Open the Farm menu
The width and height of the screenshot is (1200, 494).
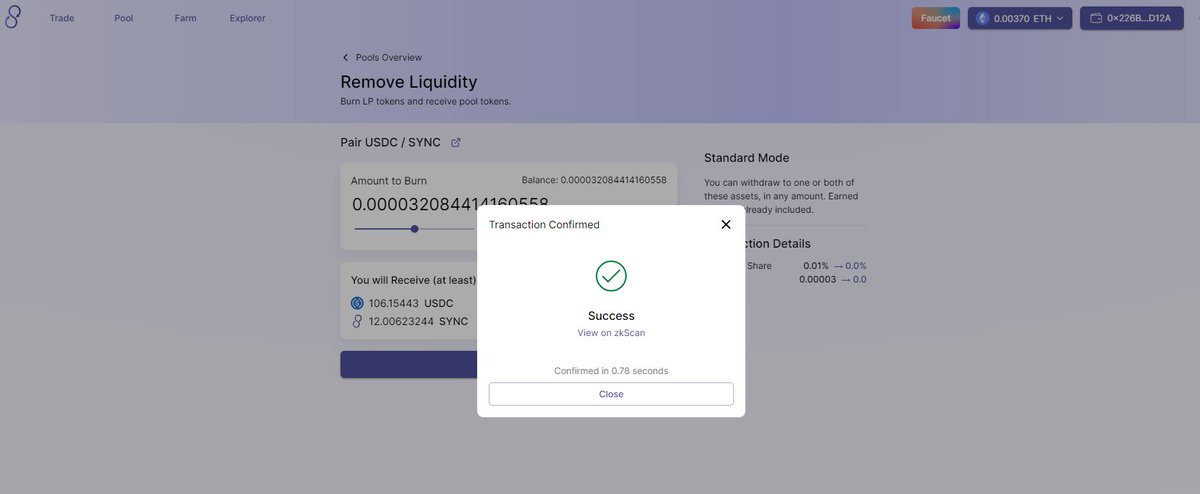[185, 18]
